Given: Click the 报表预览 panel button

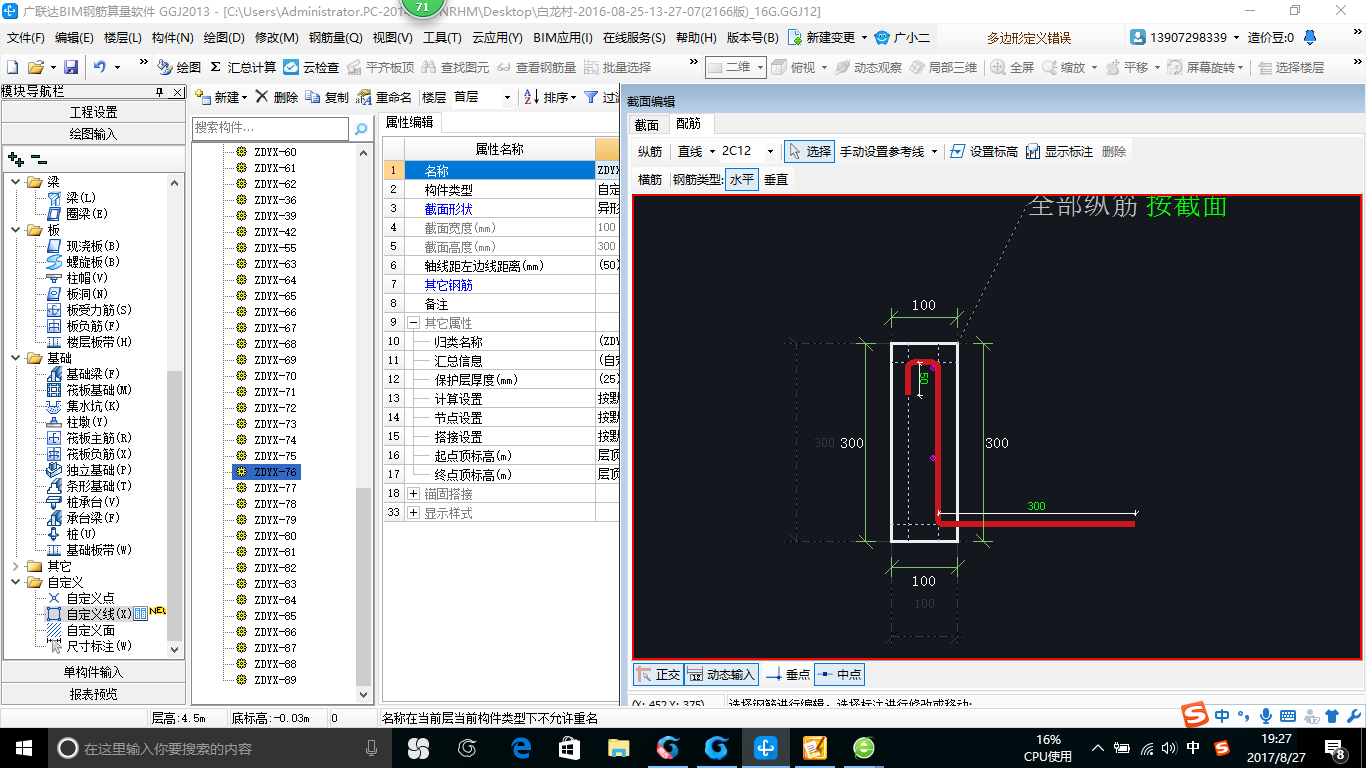Looking at the screenshot, I should pyautogui.click(x=93, y=694).
